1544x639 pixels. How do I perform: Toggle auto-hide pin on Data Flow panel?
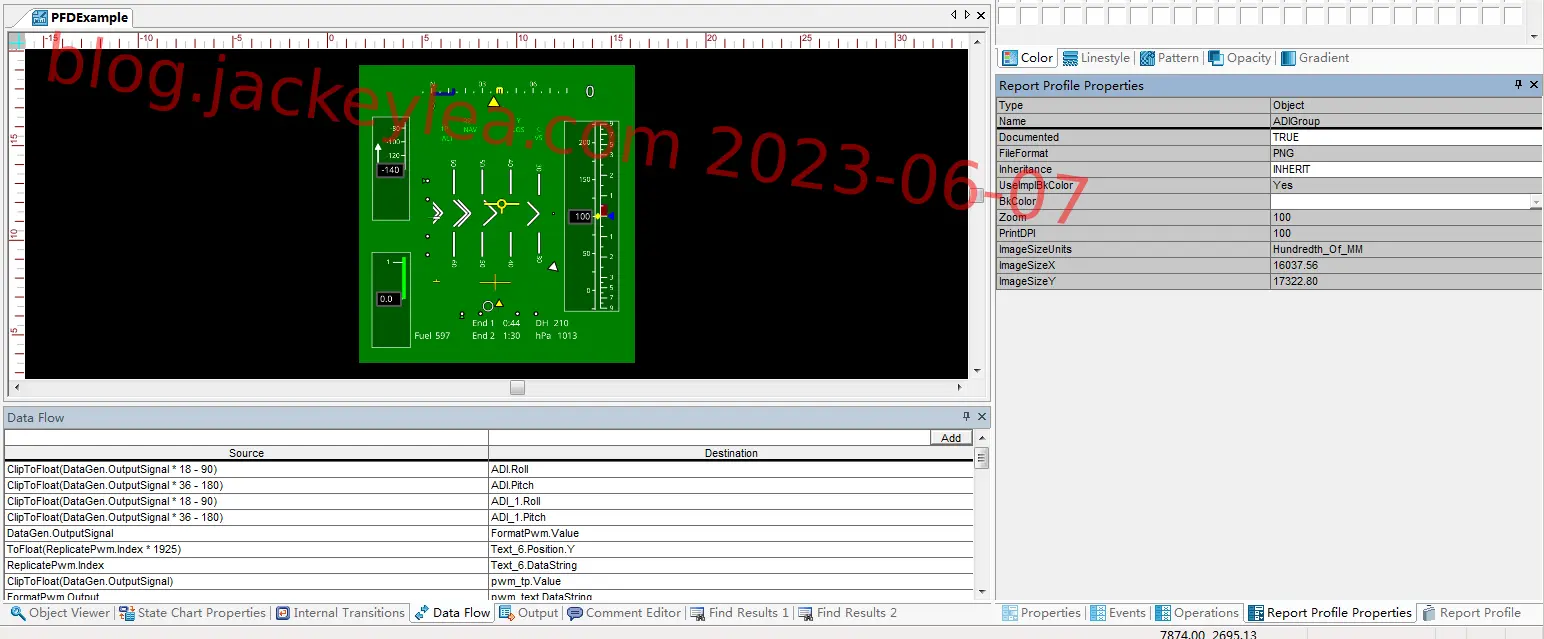point(966,417)
